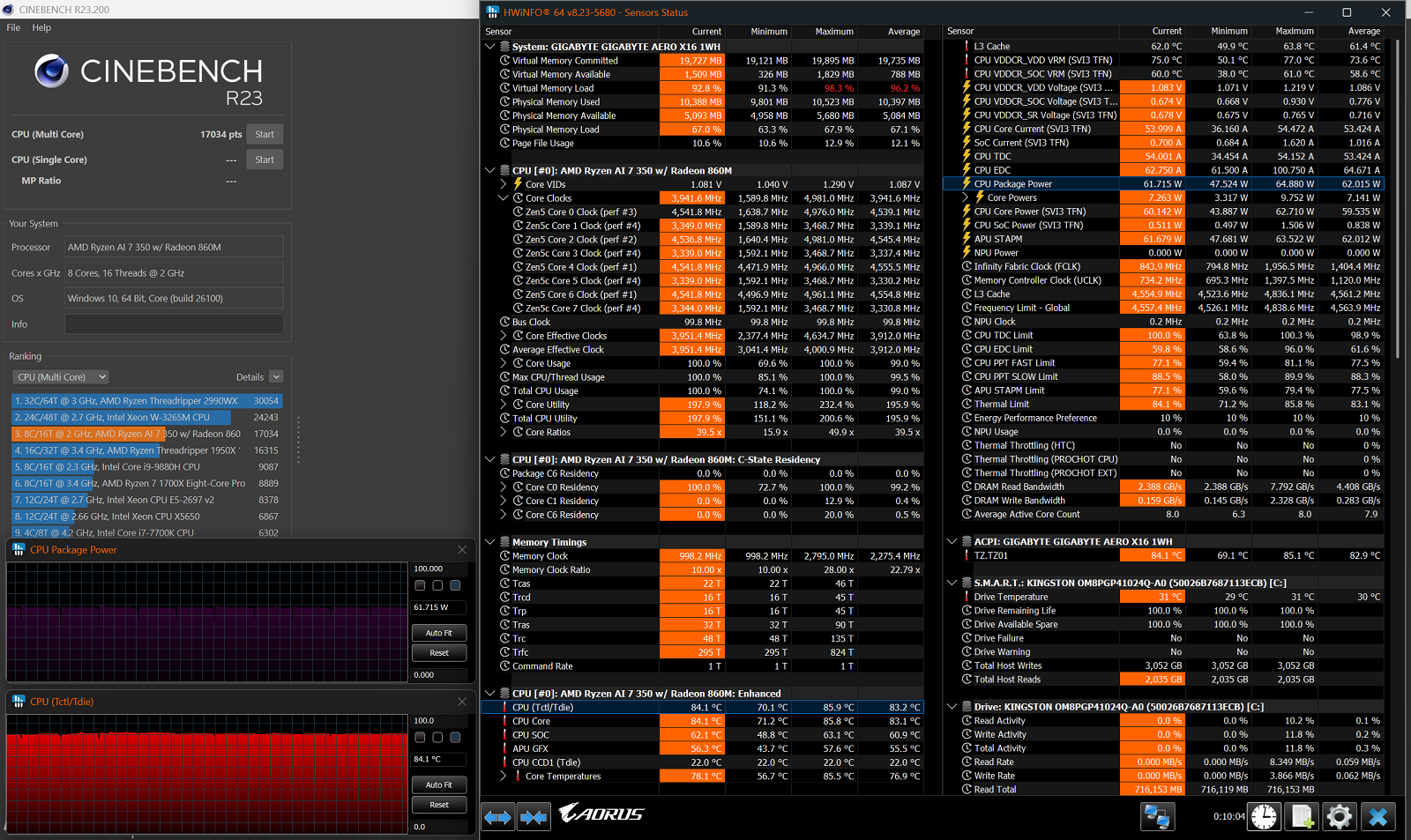This screenshot has width=1411, height=840.
Task: Open CPU (Multi Core) ranking dropdown
Action: coord(61,377)
